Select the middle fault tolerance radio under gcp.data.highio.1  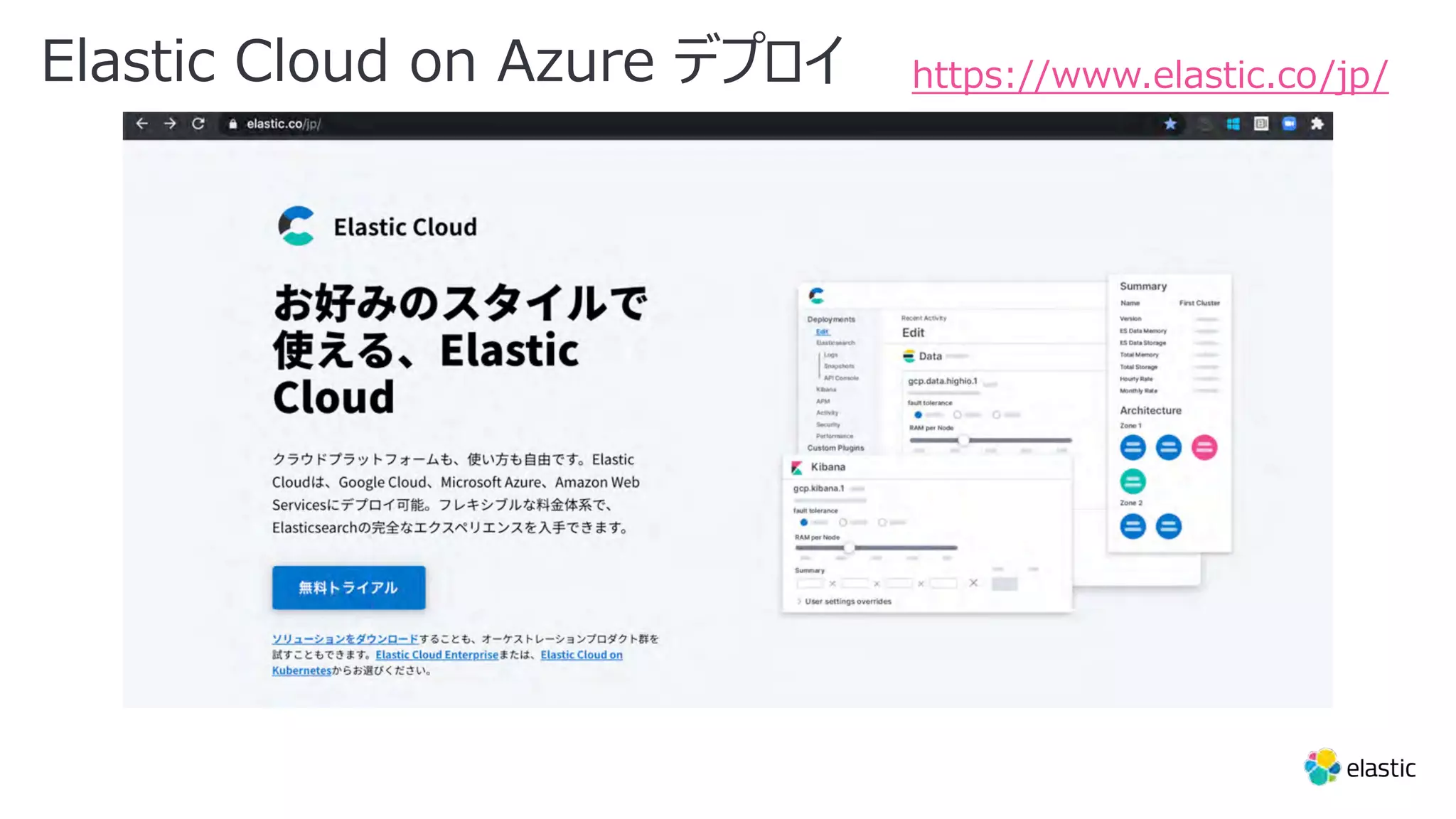tap(958, 414)
